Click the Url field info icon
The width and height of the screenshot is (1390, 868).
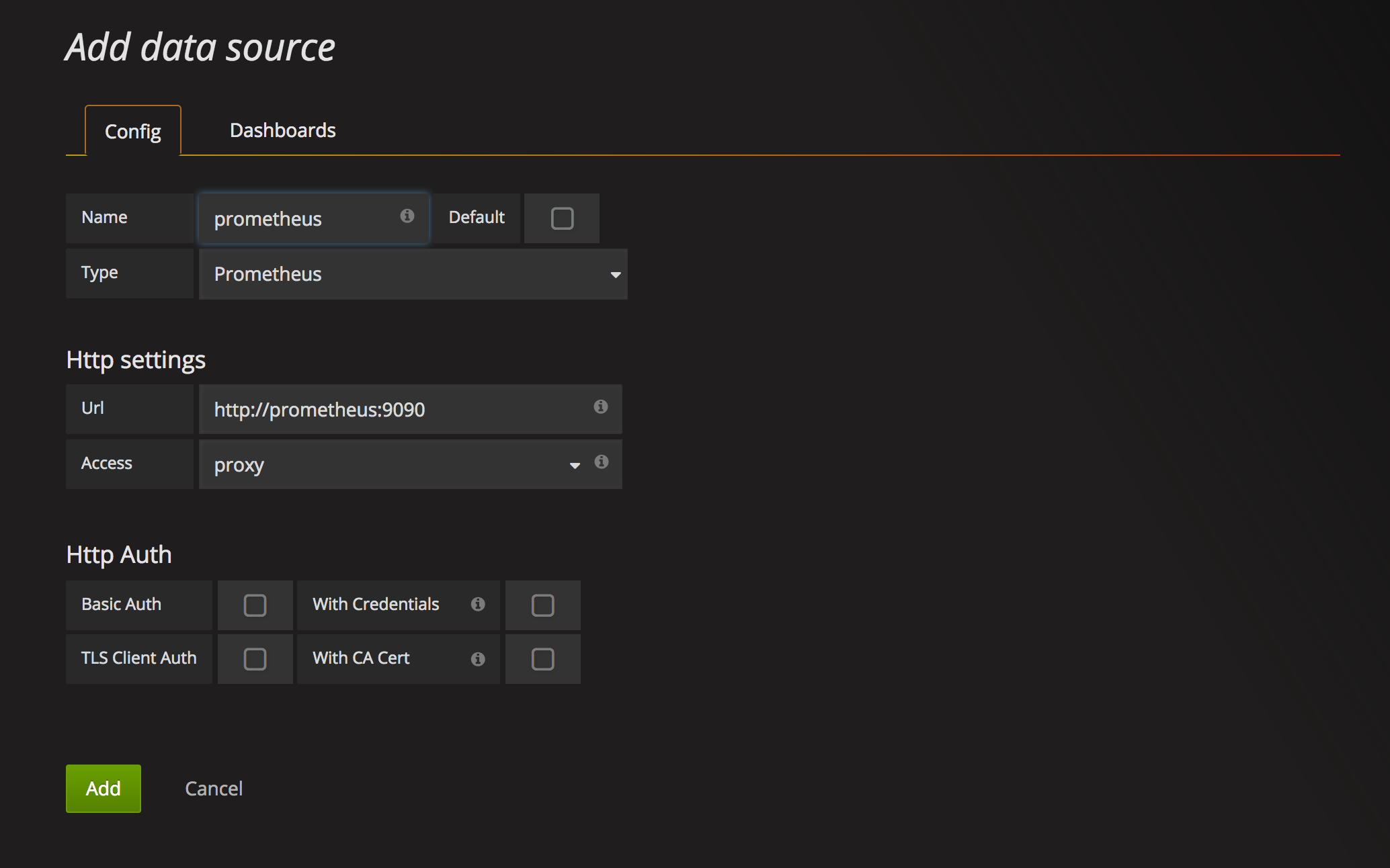click(600, 406)
